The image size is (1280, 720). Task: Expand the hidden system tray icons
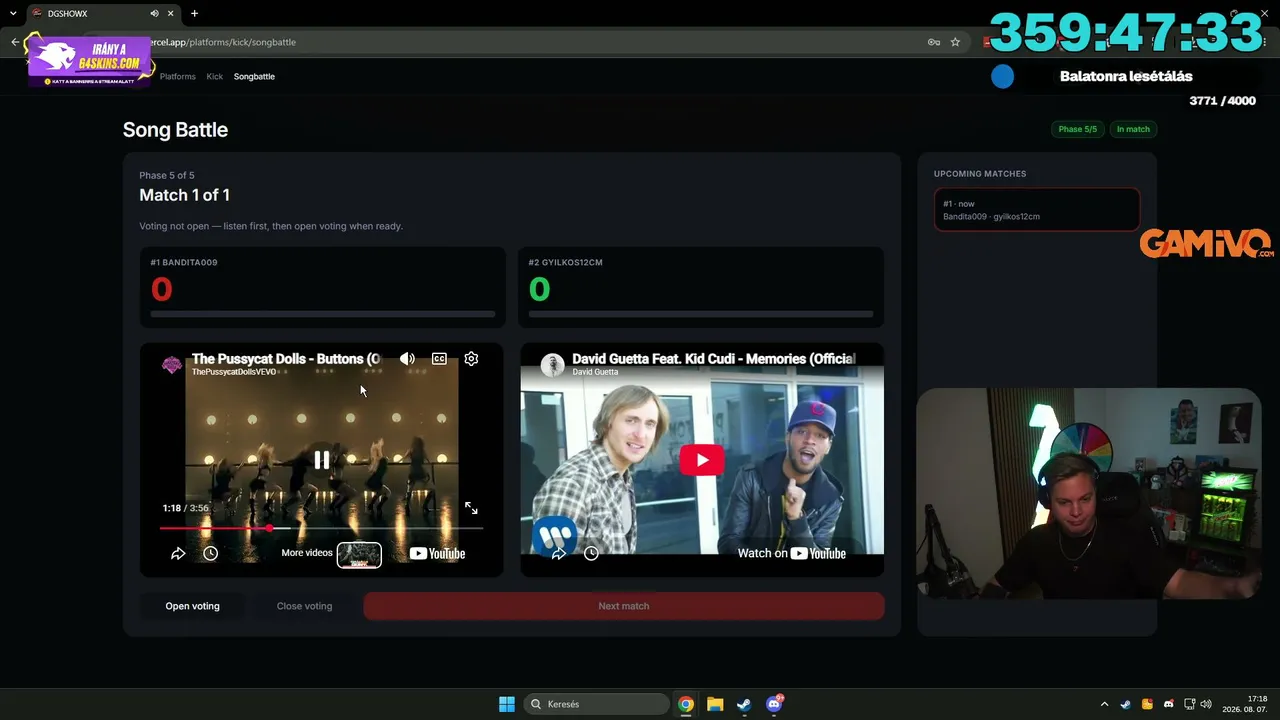pyautogui.click(x=1104, y=704)
